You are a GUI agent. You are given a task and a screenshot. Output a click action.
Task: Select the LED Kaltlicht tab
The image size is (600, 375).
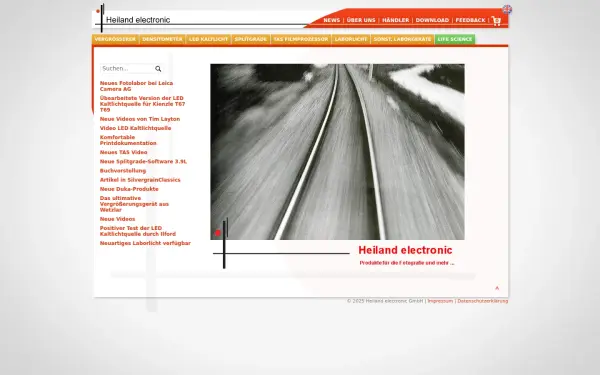209,39
